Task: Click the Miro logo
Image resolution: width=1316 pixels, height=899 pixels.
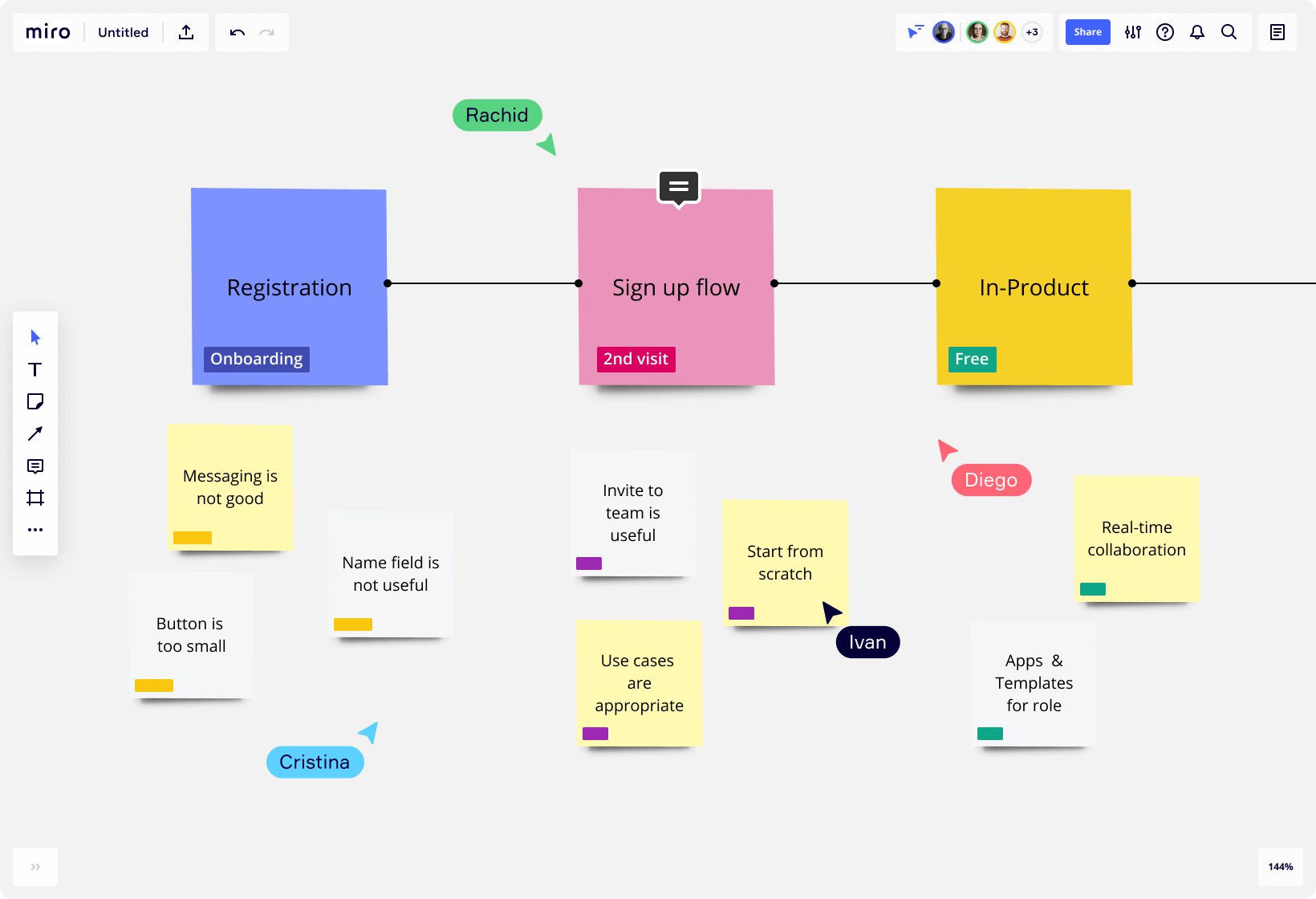Action: click(x=48, y=32)
